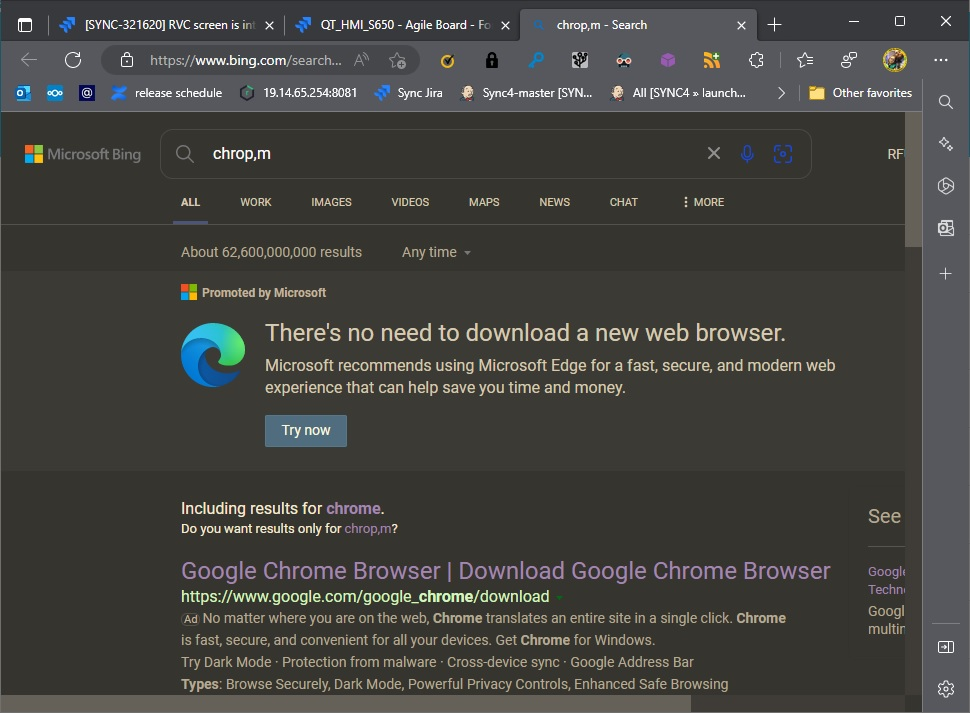This screenshot has width=970, height=713.
Task: Open the tab actions menu icon
Action: 25,25
